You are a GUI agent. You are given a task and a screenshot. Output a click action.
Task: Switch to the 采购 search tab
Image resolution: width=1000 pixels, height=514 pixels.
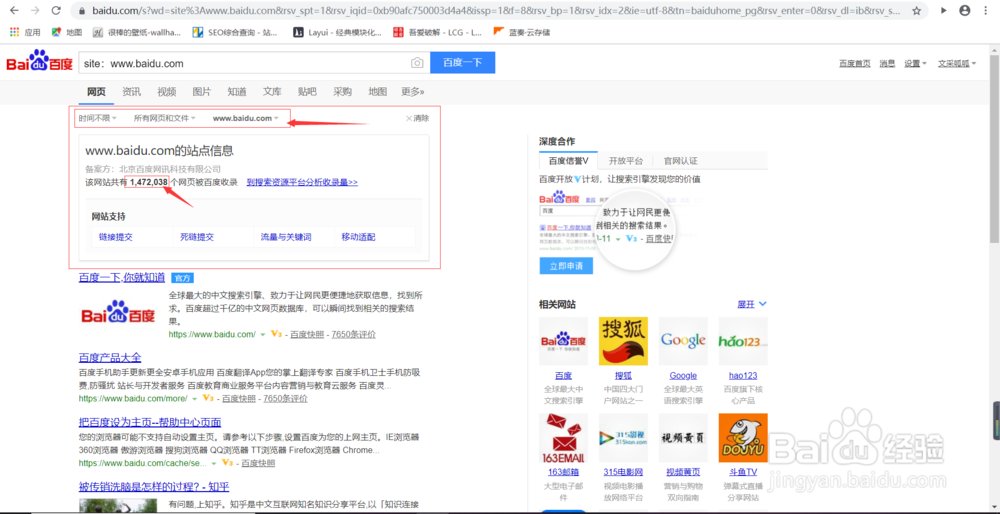click(x=342, y=92)
